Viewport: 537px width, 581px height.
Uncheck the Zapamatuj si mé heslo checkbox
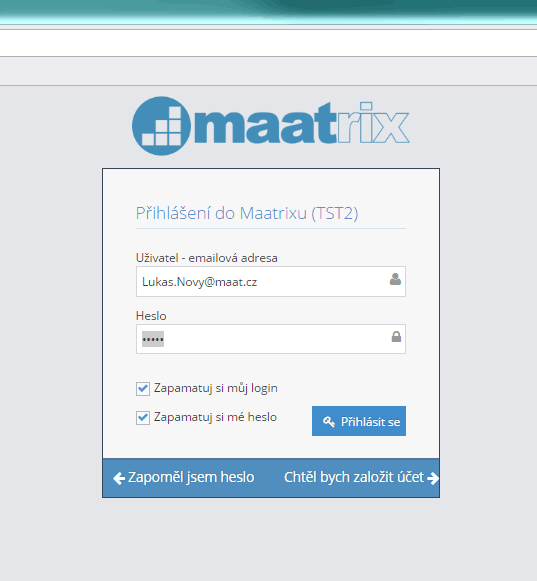pos(143,418)
